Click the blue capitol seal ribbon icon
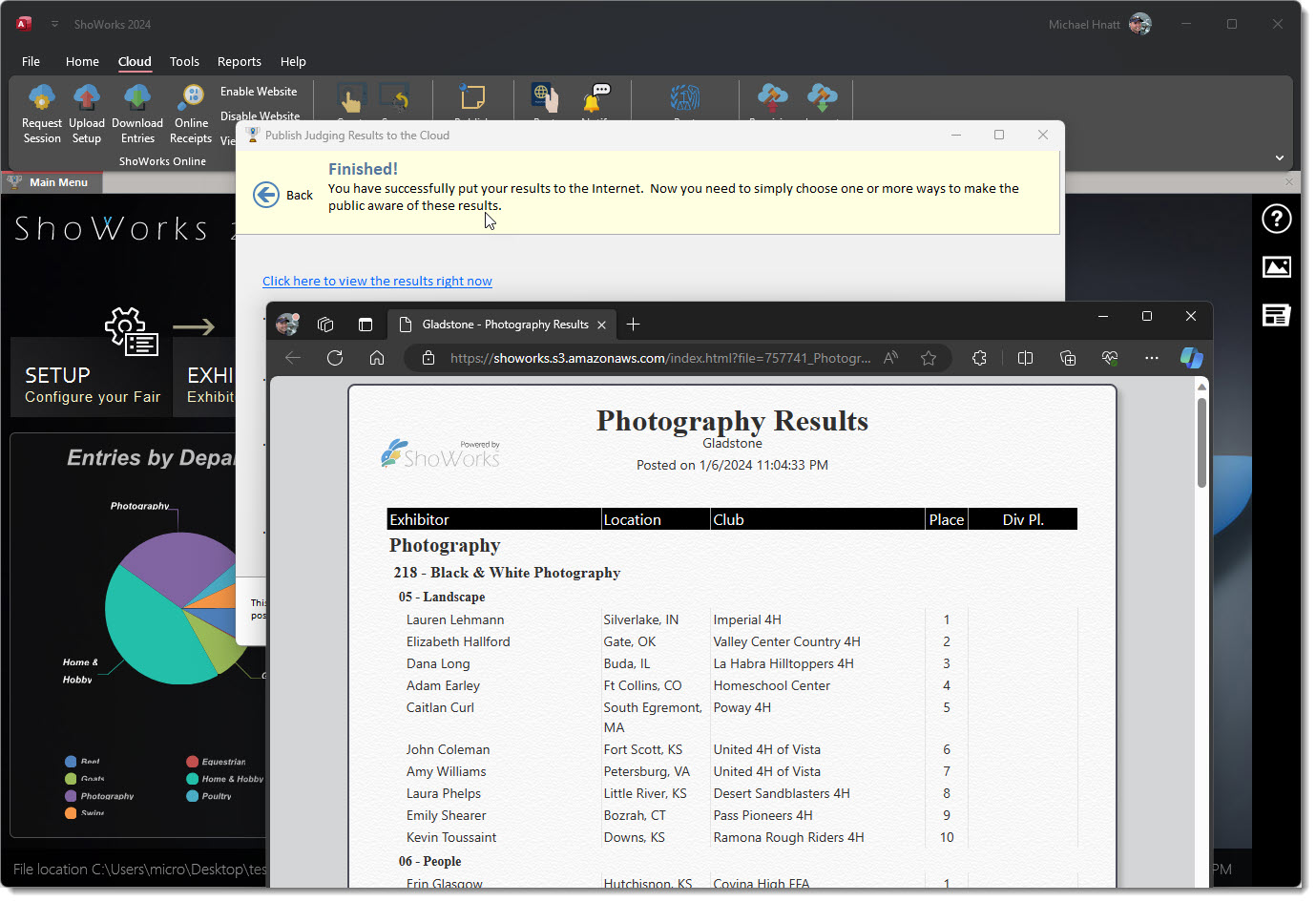Viewport: 1316px width, 902px height. (x=685, y=97)
